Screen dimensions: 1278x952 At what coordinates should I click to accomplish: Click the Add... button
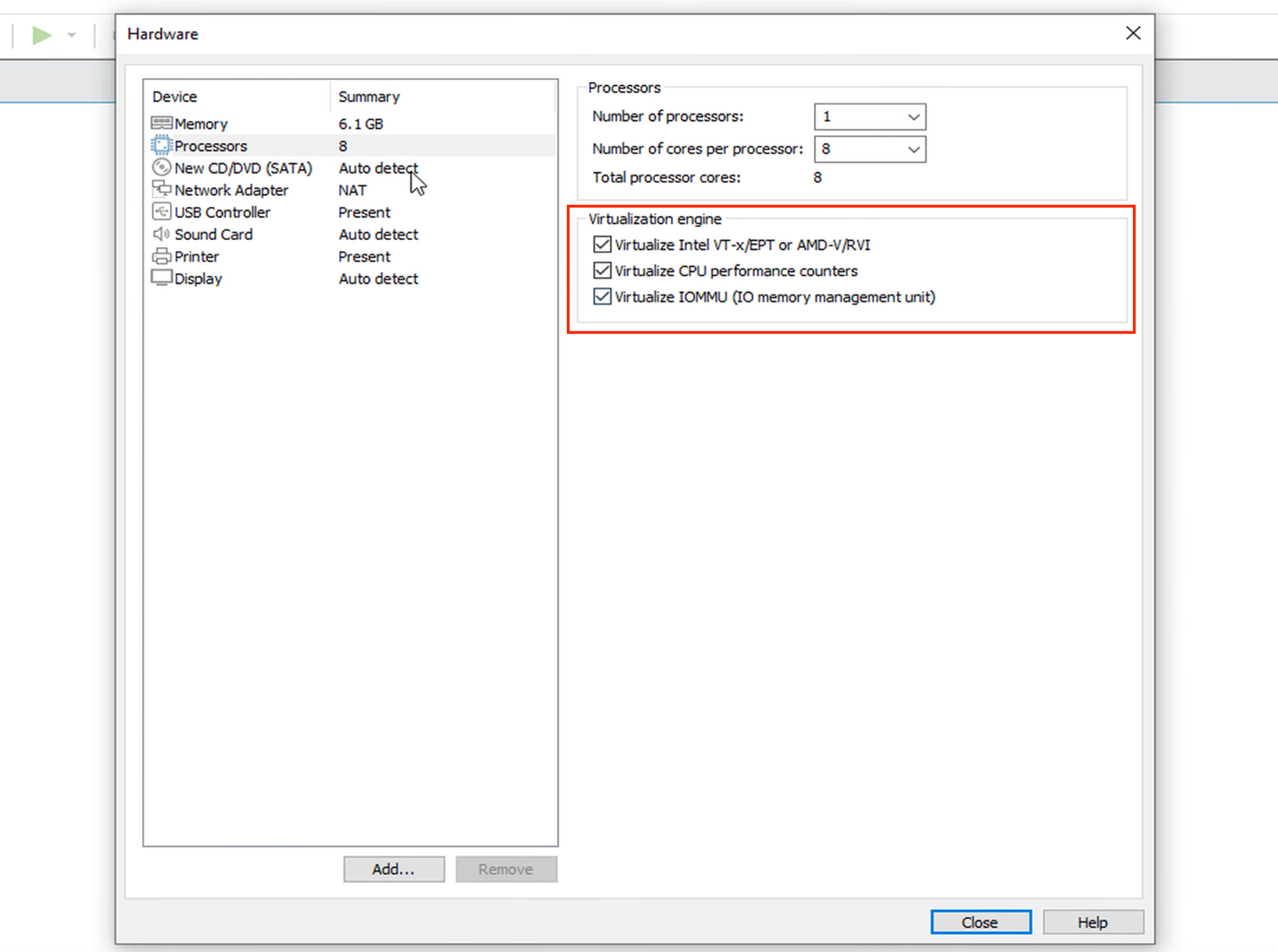394,869
